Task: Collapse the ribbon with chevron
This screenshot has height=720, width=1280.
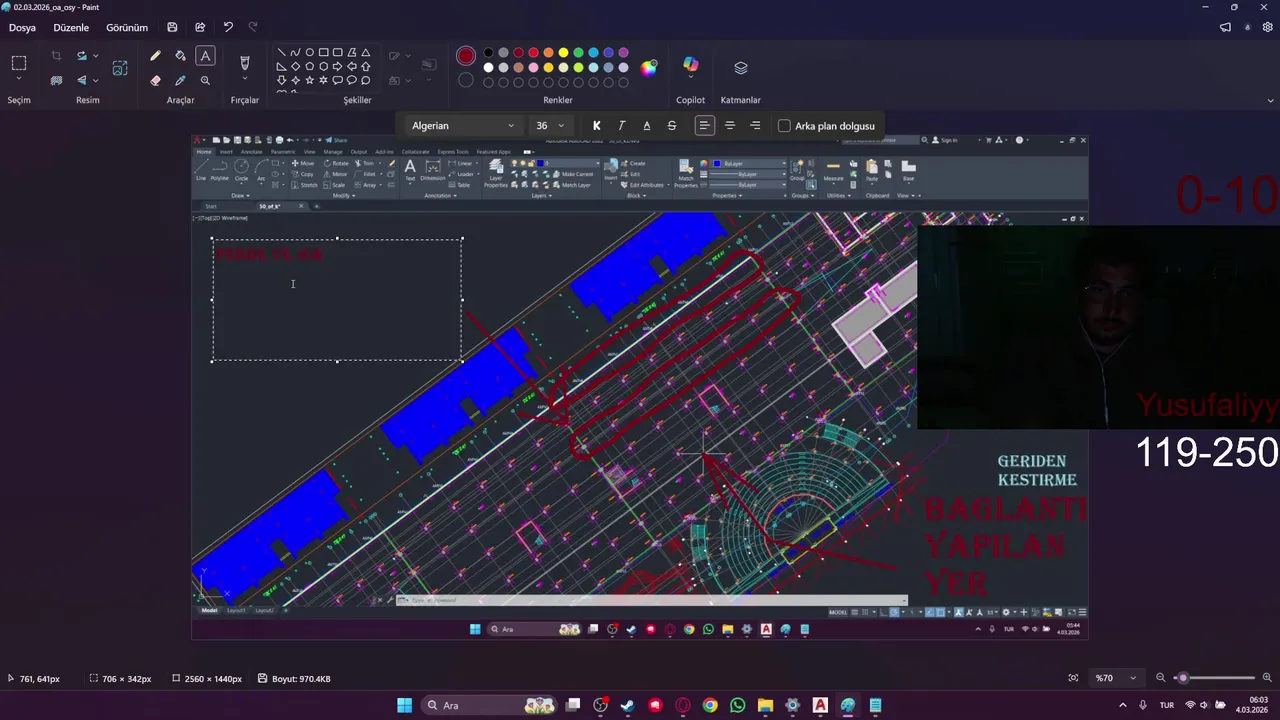Action: [x=1271, y=100]
